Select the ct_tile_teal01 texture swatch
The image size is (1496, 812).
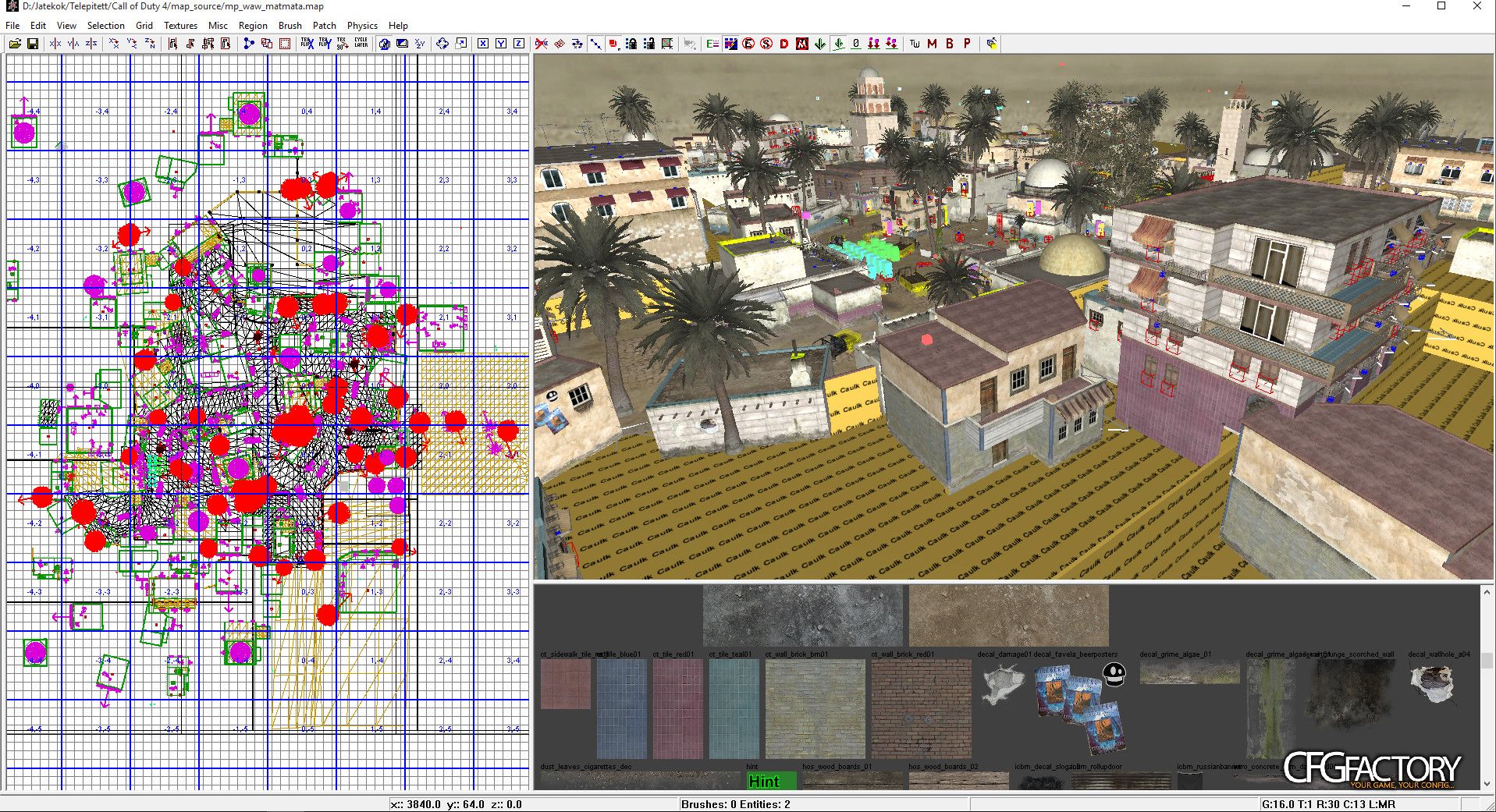click(x=734, y=708)
